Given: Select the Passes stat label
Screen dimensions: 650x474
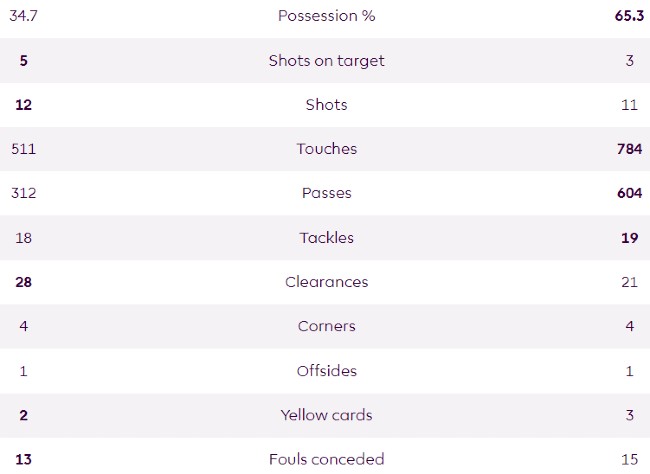Looking at the screenshot, I should (326, 193).
